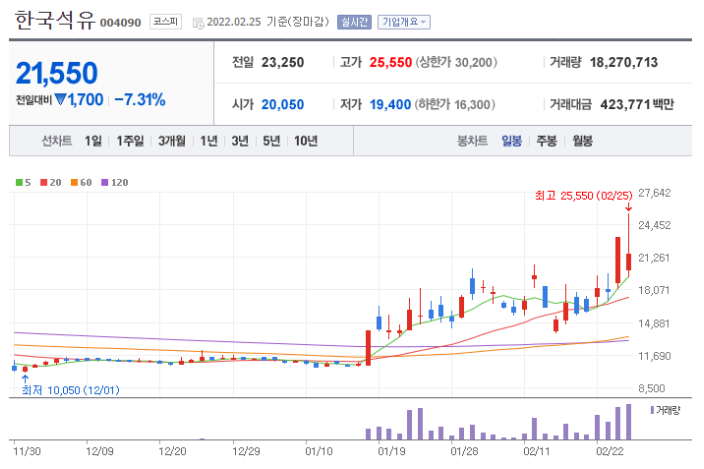The height and width of the screenshot is (469, 704).
Task: Click the 18,071 y-axis label
Action: (x=654, y=290)
